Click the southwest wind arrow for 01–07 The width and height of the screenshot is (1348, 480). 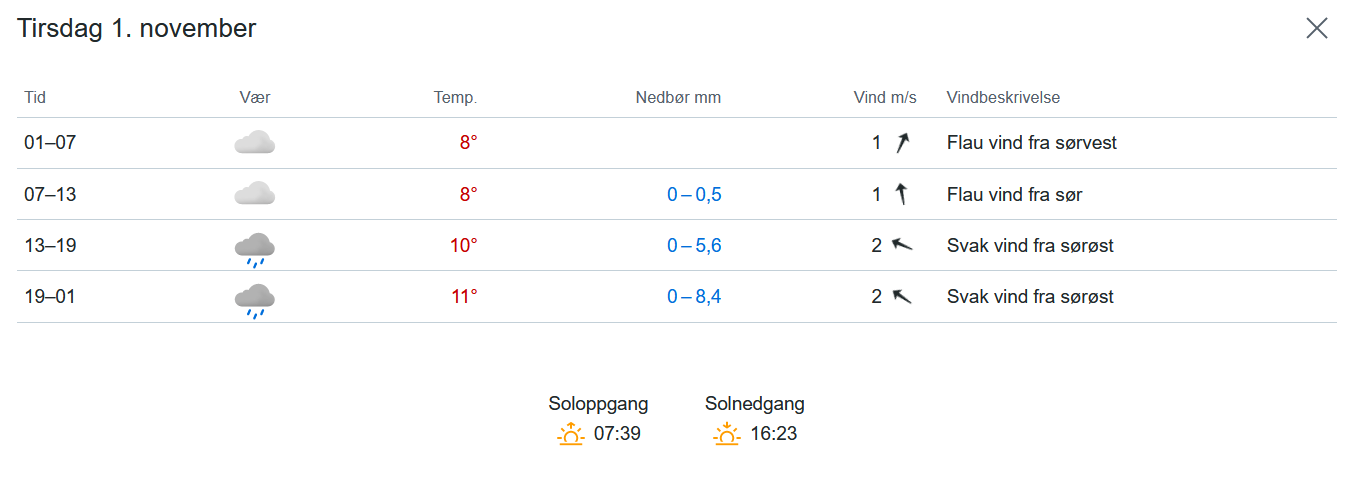click(x=902, y=143)
